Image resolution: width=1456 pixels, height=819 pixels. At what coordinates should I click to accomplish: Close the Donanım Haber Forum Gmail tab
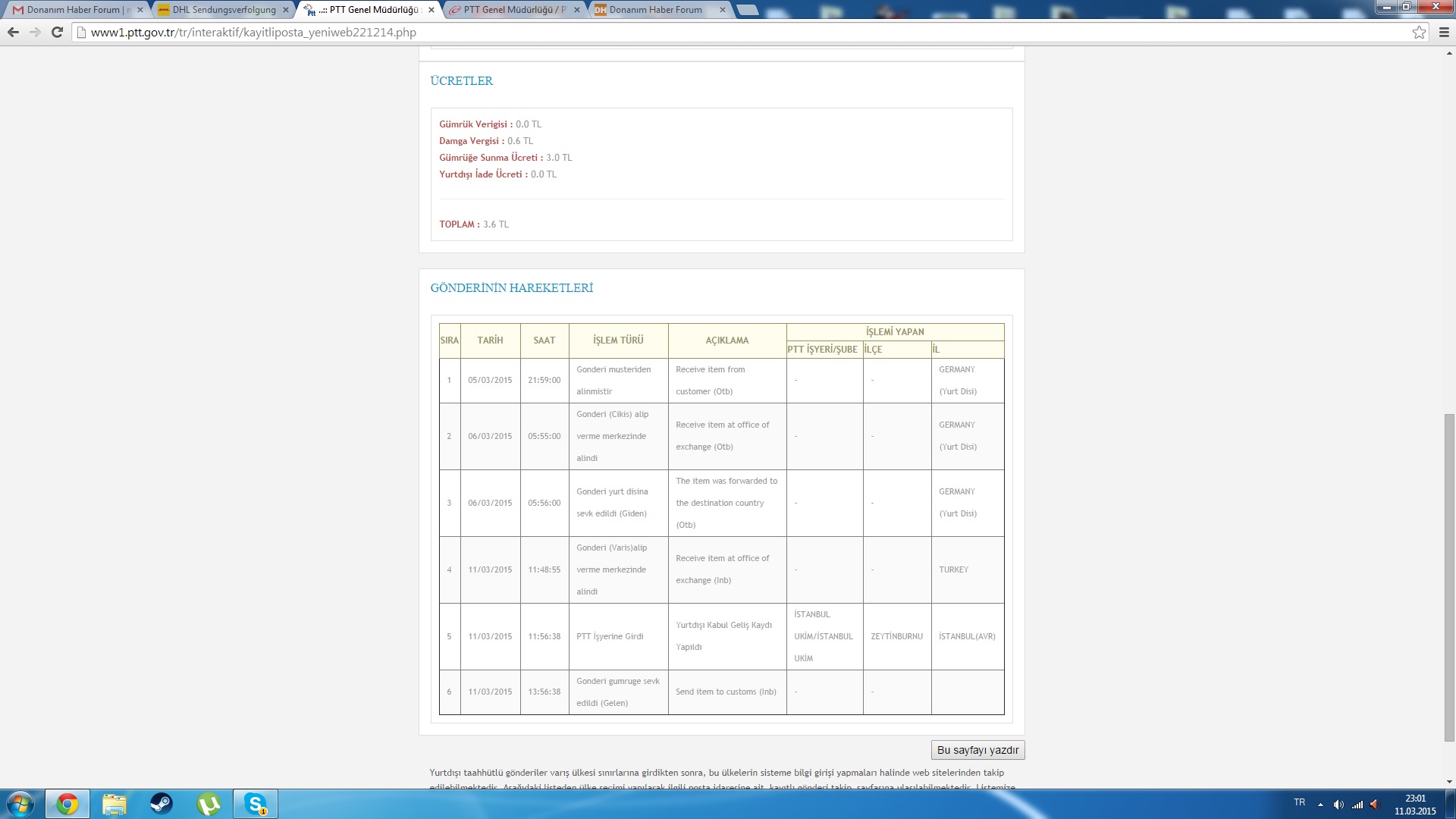coord(140,10)
